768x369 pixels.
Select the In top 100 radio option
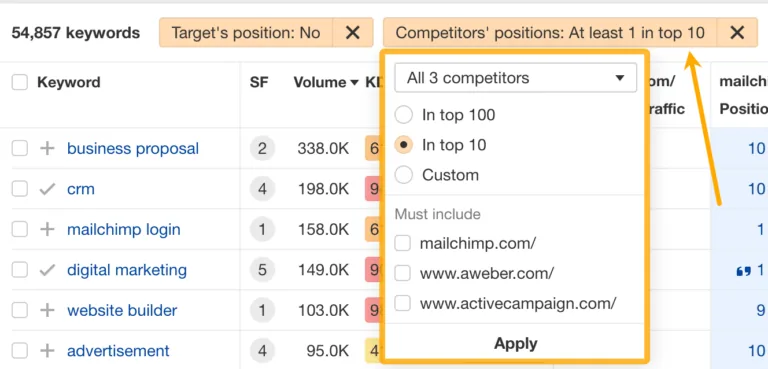pyautogui.click(x=404, y=115)
